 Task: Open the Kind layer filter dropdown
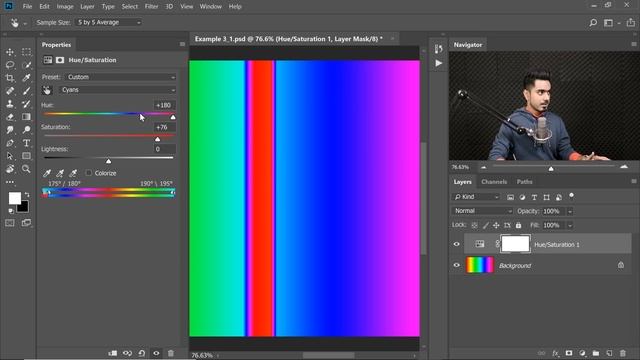pos(476,197)
